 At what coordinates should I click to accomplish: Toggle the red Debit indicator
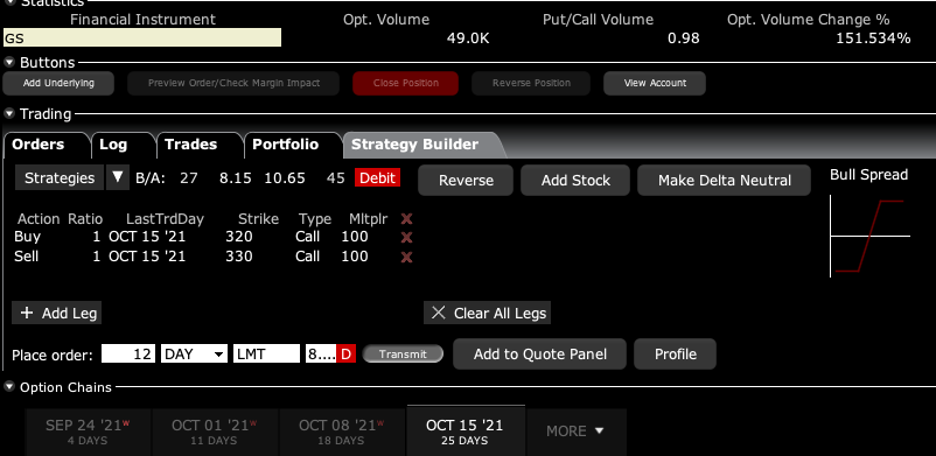(377, 178)
